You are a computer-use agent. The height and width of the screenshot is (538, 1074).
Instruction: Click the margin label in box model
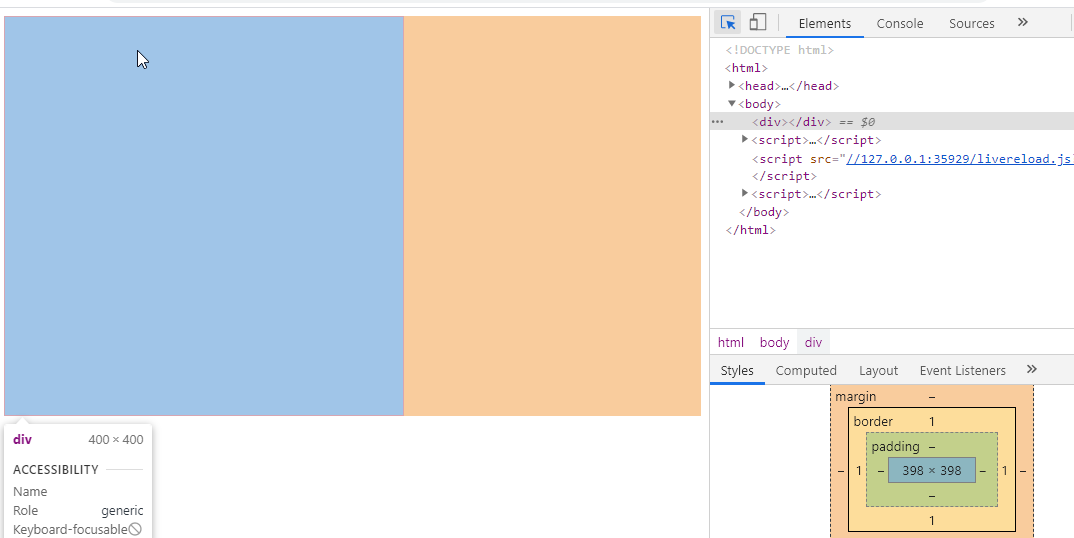(x=856, y=396)
